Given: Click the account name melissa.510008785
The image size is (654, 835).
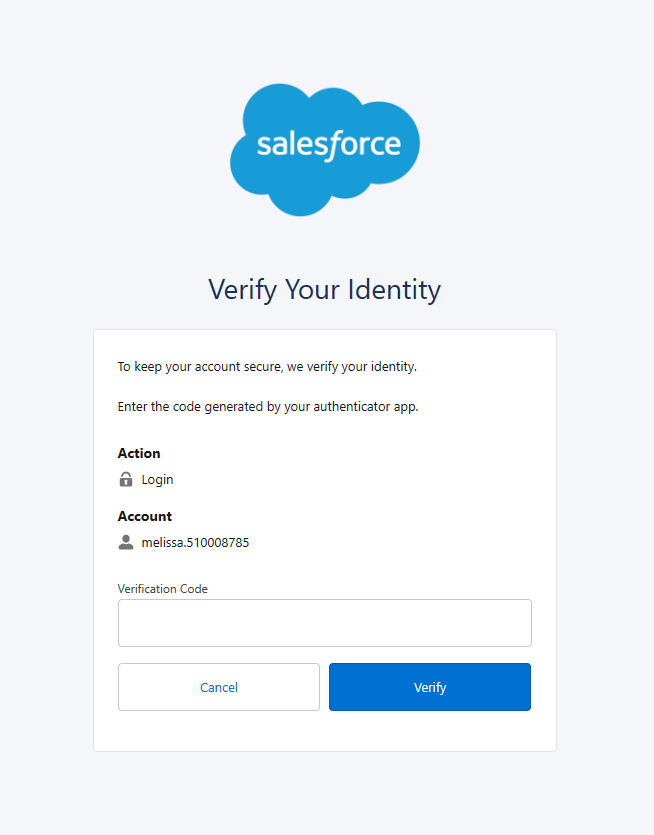Looking at the screenshot, I should click(x=195, y=542).
